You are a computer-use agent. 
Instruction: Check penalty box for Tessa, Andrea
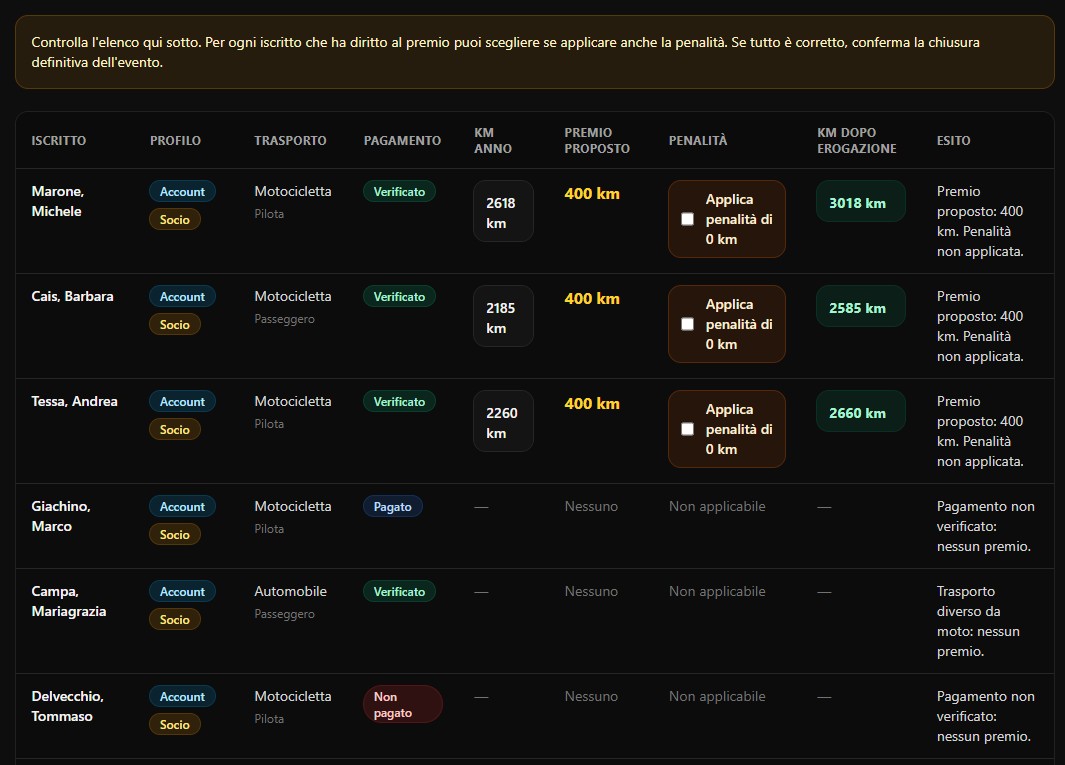[x=687, y=429]
